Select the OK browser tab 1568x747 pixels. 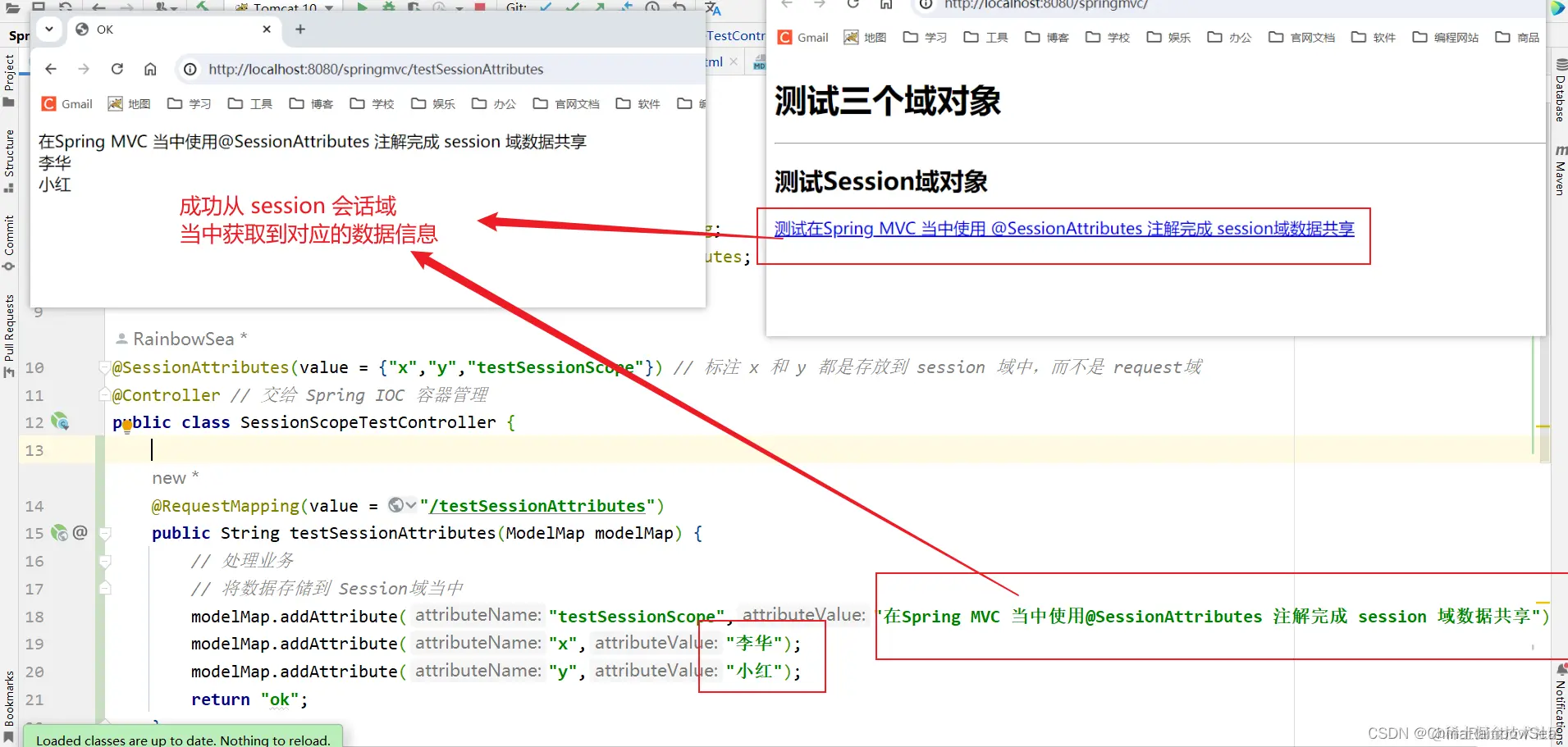click(172, 30)
